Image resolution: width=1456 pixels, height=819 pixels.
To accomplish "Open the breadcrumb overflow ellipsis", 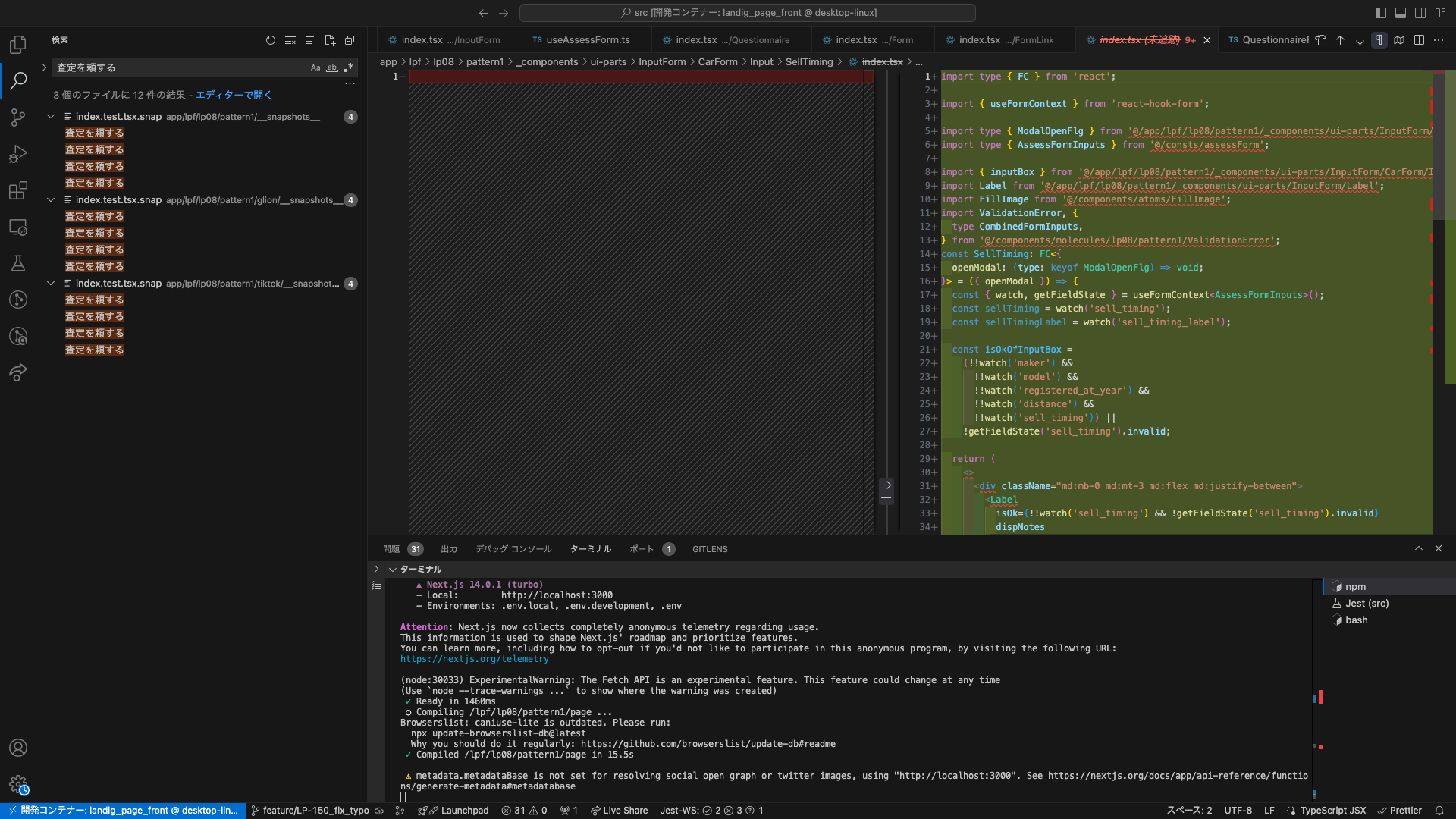I will pyautogui.click(x=919, y=62).
